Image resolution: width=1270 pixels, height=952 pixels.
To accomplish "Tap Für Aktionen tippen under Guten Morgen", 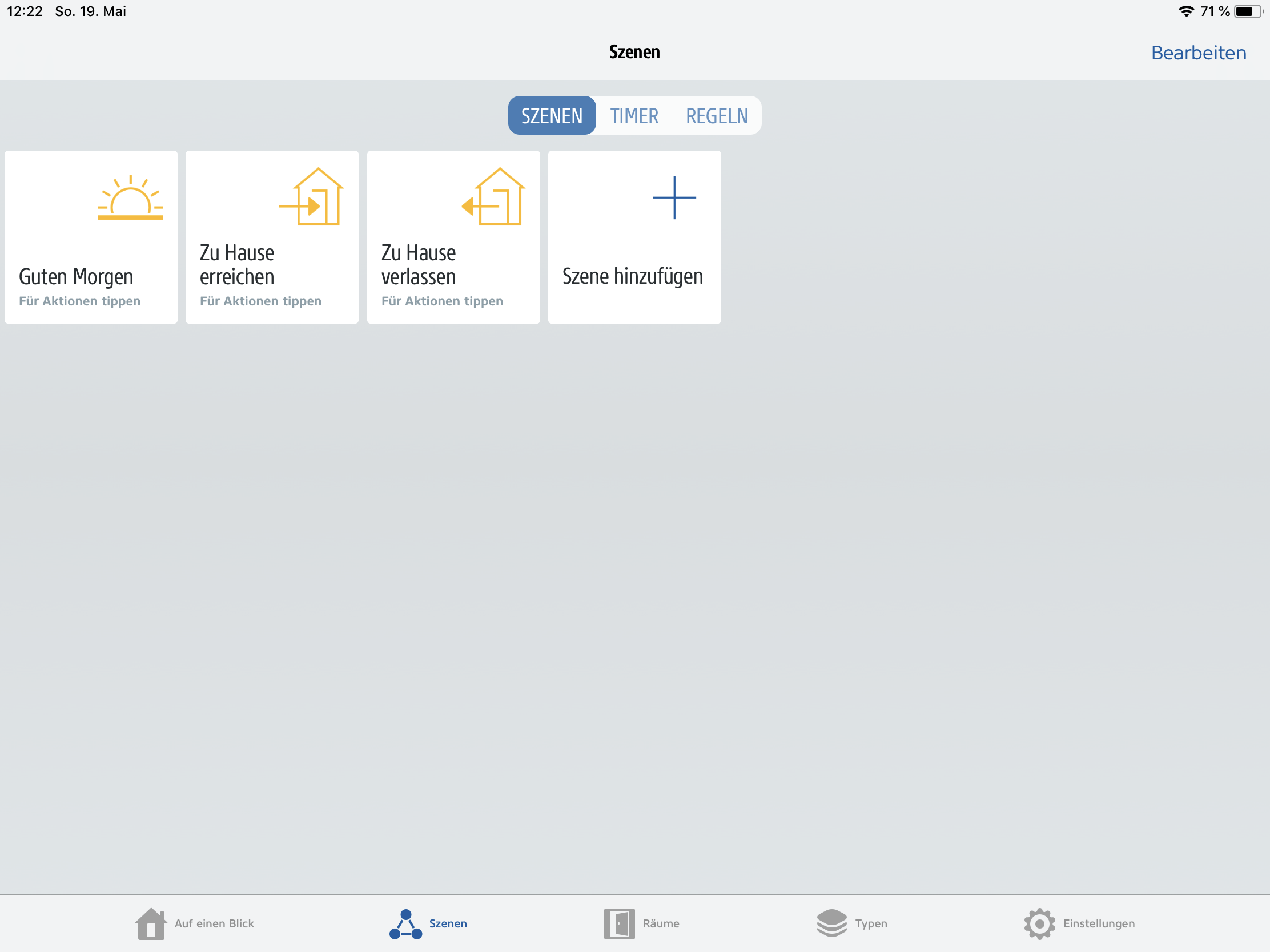I will 79,301.
